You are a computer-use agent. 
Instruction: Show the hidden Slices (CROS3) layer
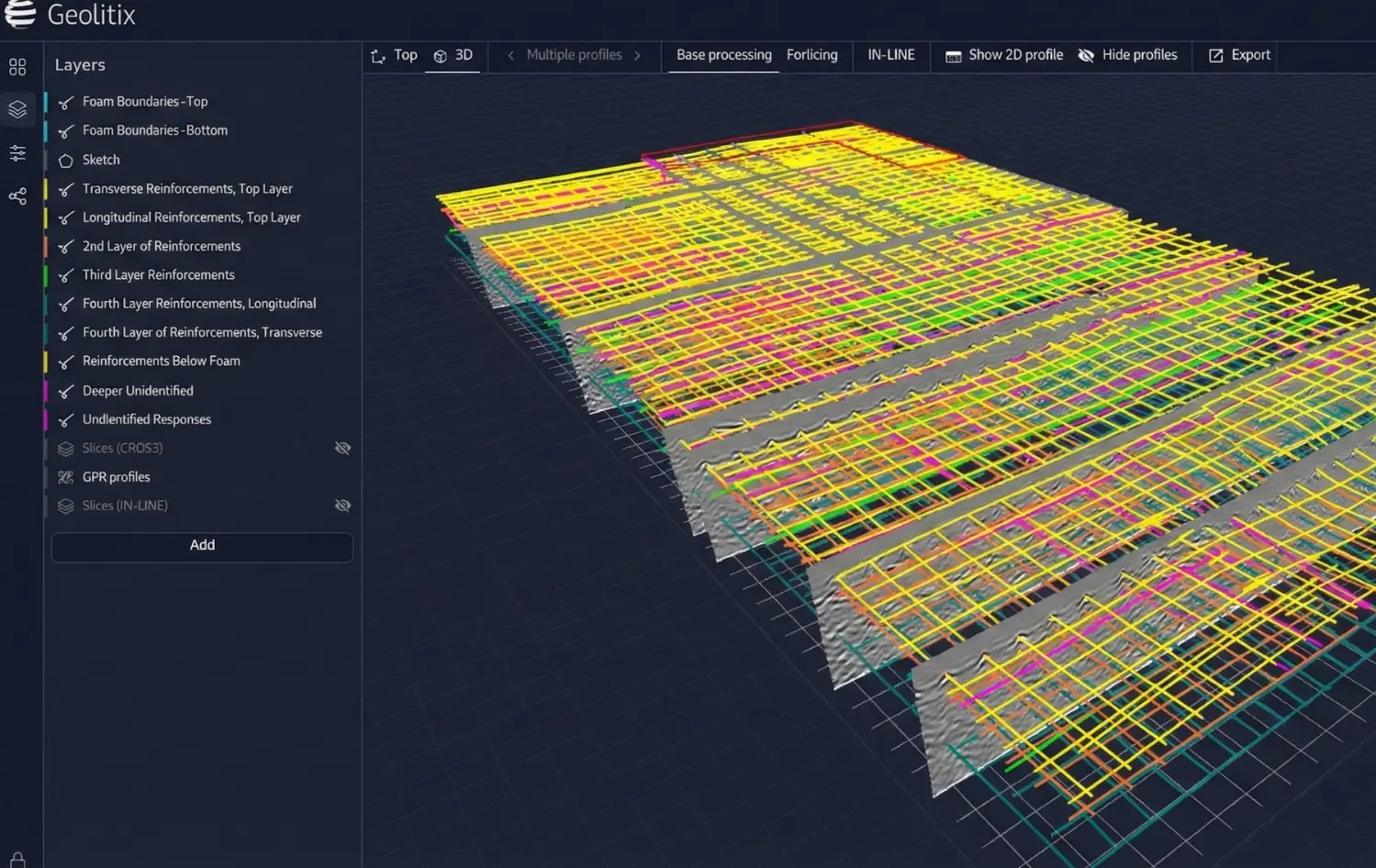[x=342, y=448]
